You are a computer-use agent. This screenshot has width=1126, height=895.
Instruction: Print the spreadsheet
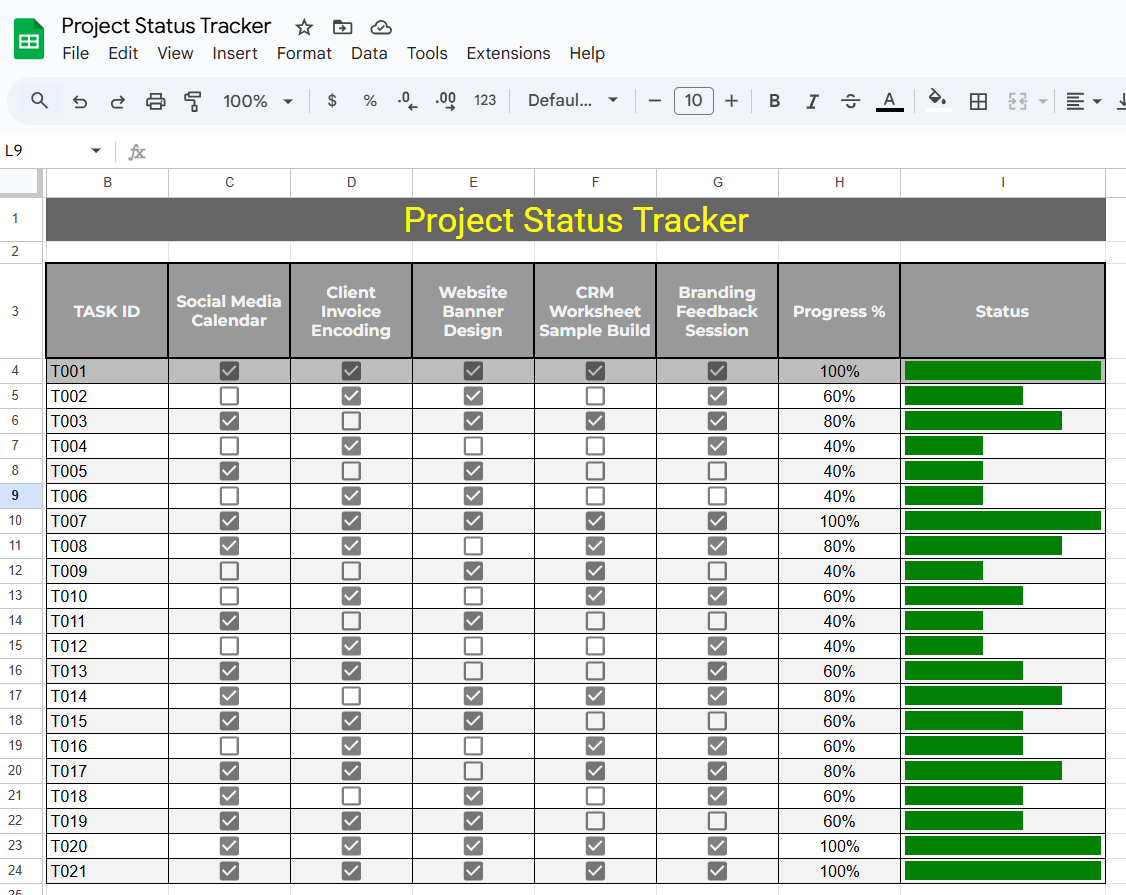pyautogui.click(x=156, y=101)
